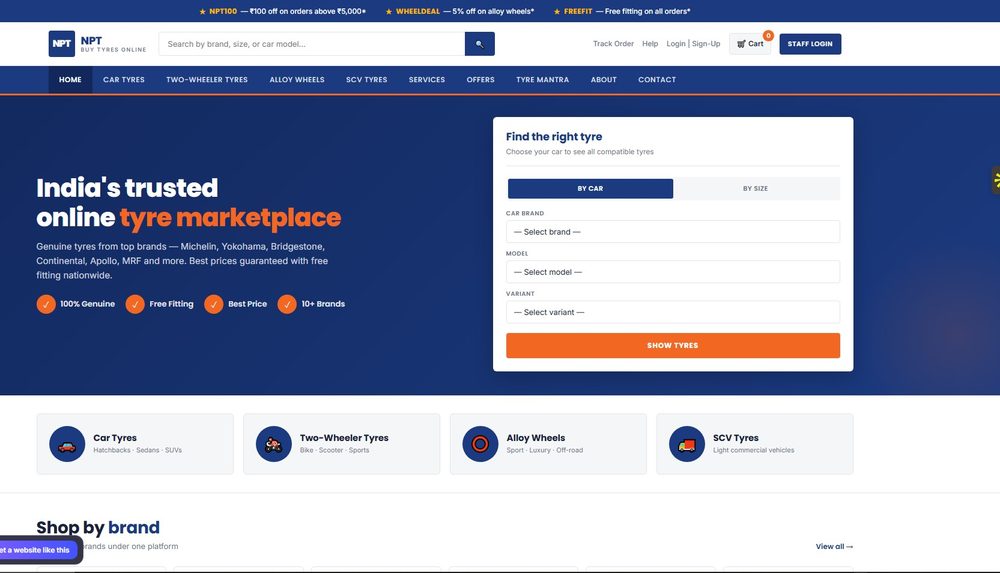Switch to the BY CAR toggle
Screen dimensions: 1000x573
point(591,189)
